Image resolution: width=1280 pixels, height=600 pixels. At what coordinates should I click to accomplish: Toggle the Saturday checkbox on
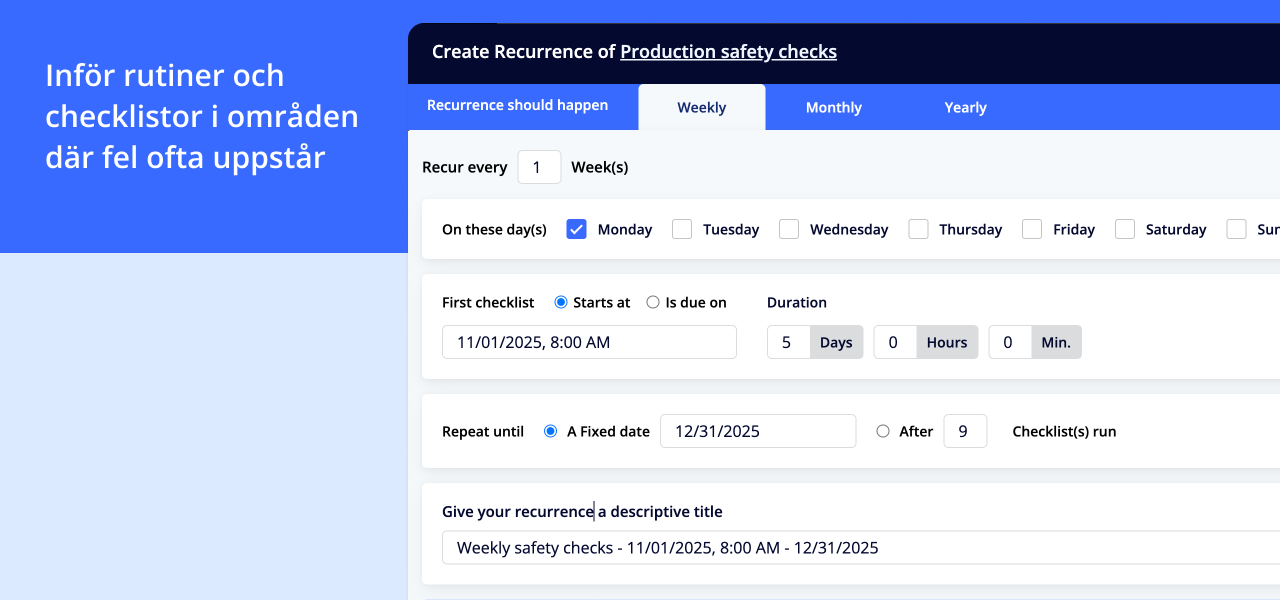pyautogui.click(x=1125, y=229)
